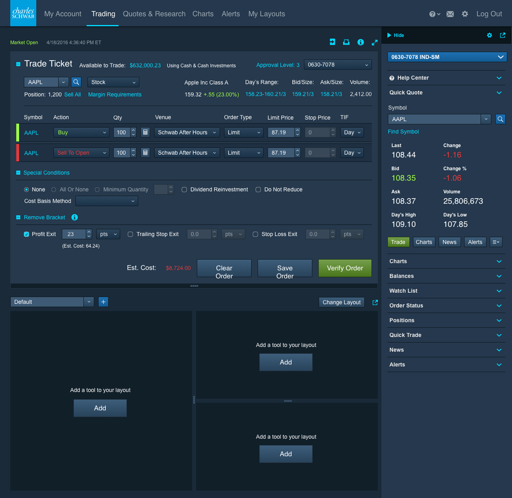512x498 pixels.
Task: Pop out the layout next to Change Layout
Action: click(x=375, y=302)
